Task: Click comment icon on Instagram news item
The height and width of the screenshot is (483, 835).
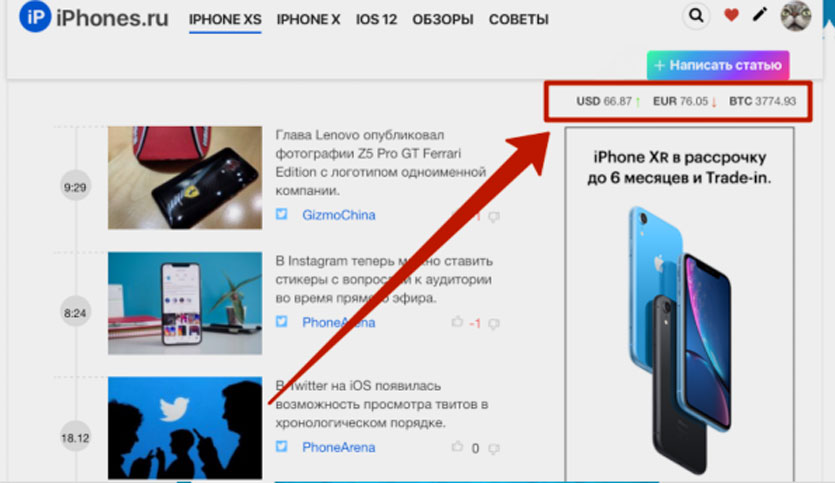Action: [x=494, y=323]
